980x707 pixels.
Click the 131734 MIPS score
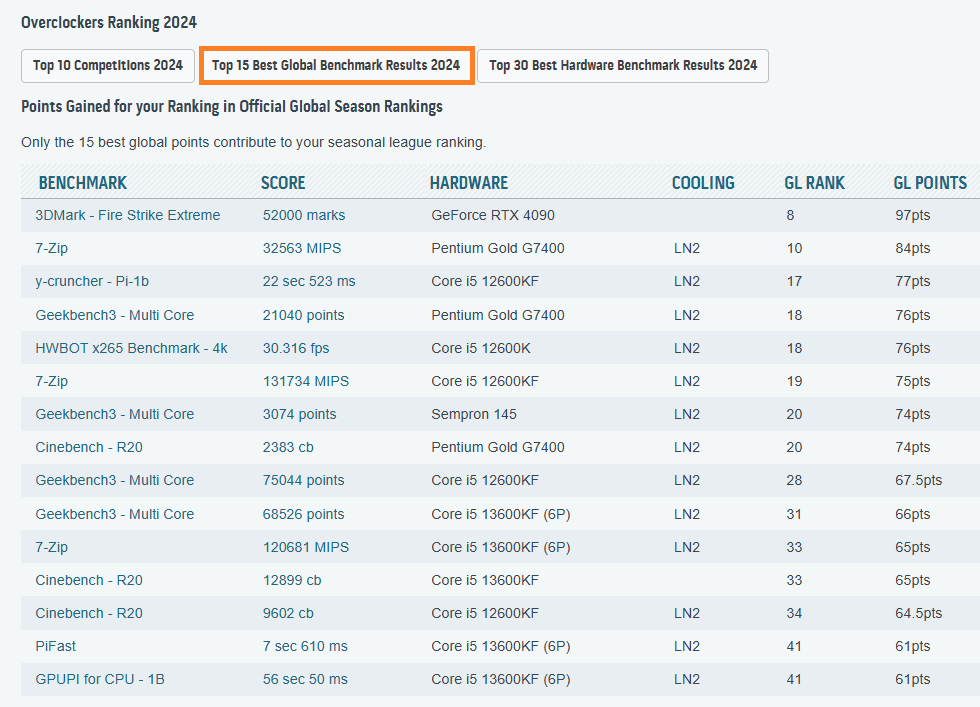[x=306, y=381]
